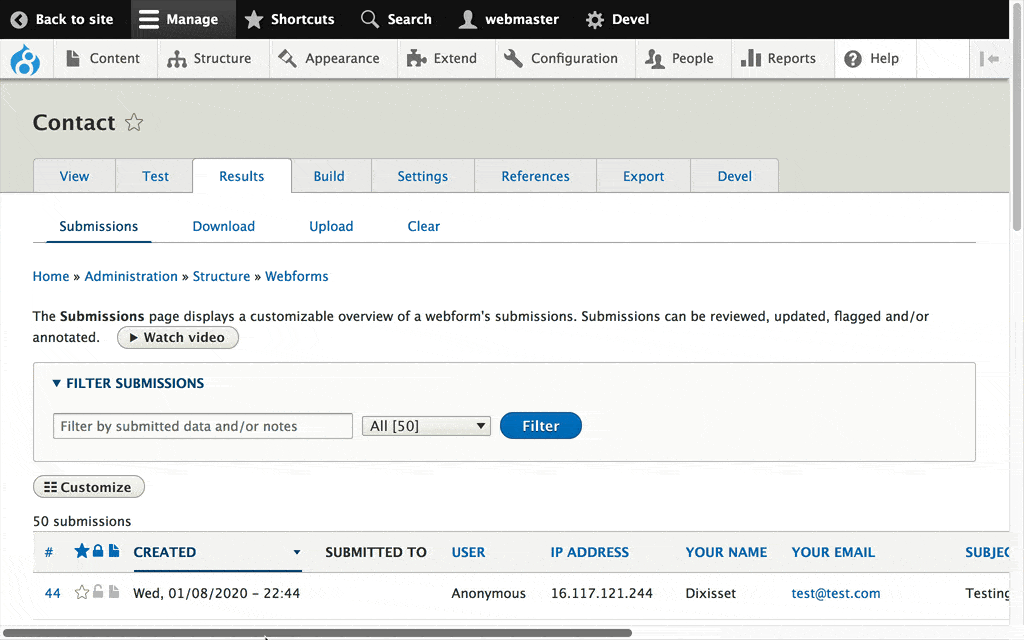Screen dimensions: 1024x640
Task: Open the Extend admin menu
Action: pos(441,59)
